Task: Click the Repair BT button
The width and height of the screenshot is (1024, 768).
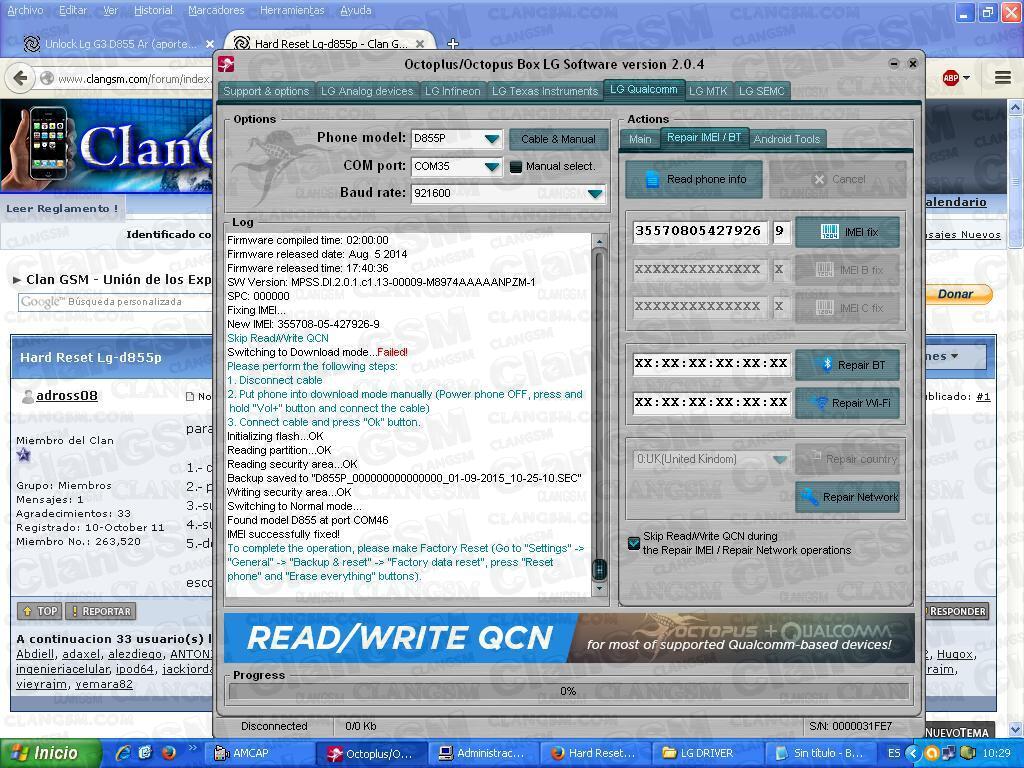Action: click(847, 365)
